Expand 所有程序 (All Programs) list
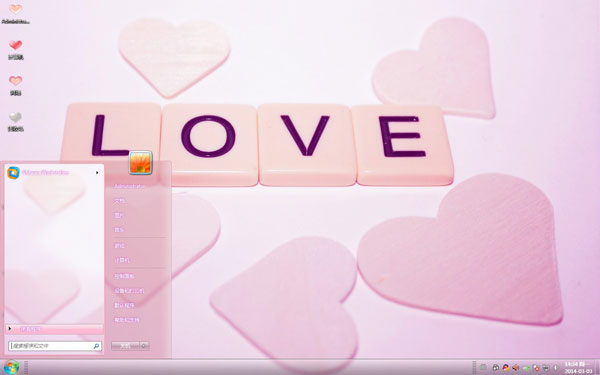 [54, 329]
